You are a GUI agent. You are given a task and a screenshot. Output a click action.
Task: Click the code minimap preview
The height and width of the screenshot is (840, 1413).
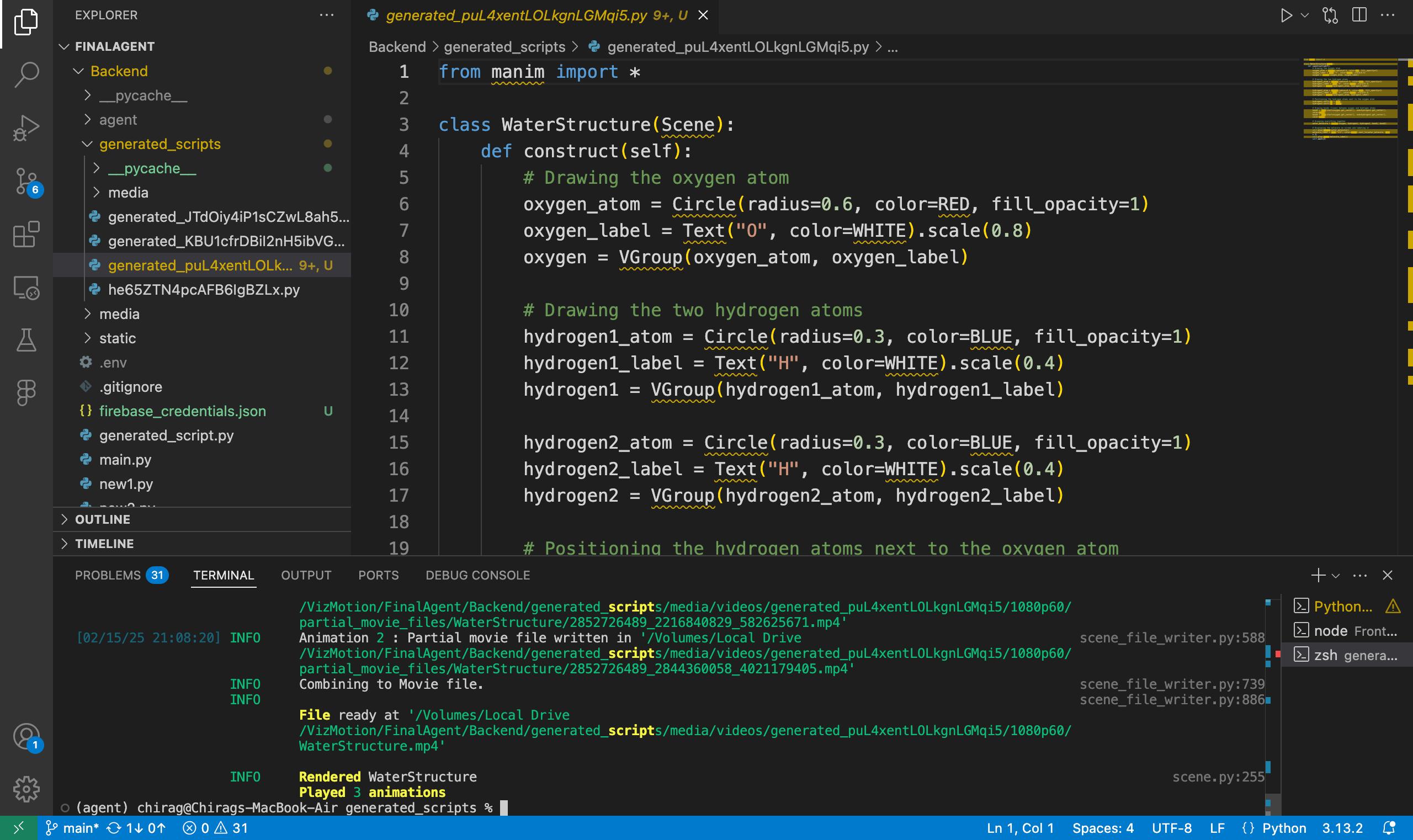click(1350, 99)
